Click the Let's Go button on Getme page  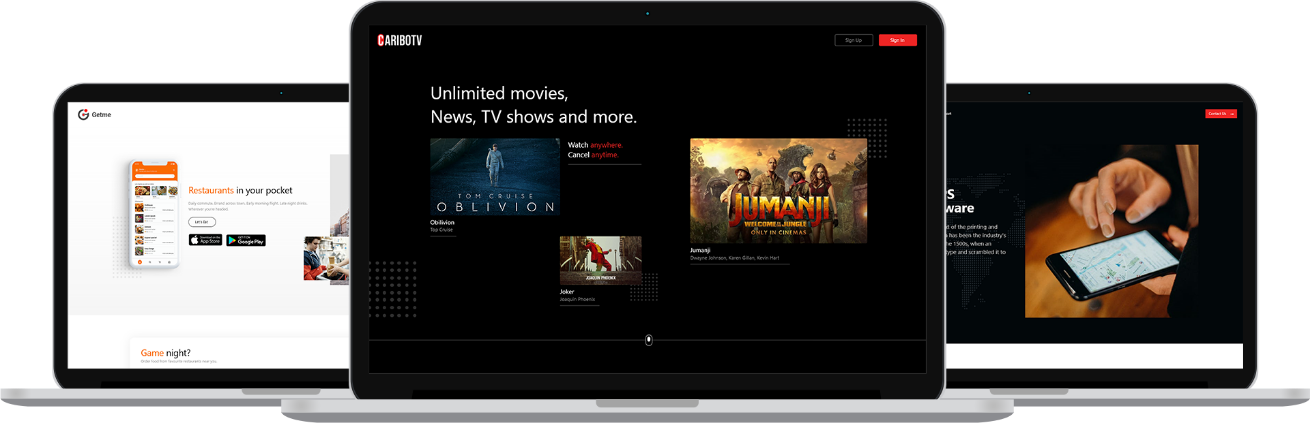point(201,222)
